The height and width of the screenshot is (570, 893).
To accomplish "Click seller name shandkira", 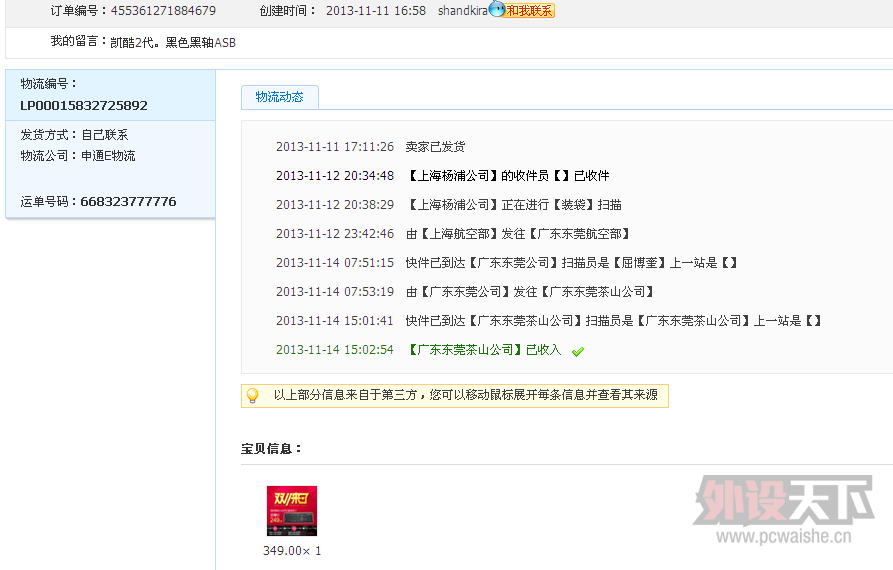I will 462,10.
